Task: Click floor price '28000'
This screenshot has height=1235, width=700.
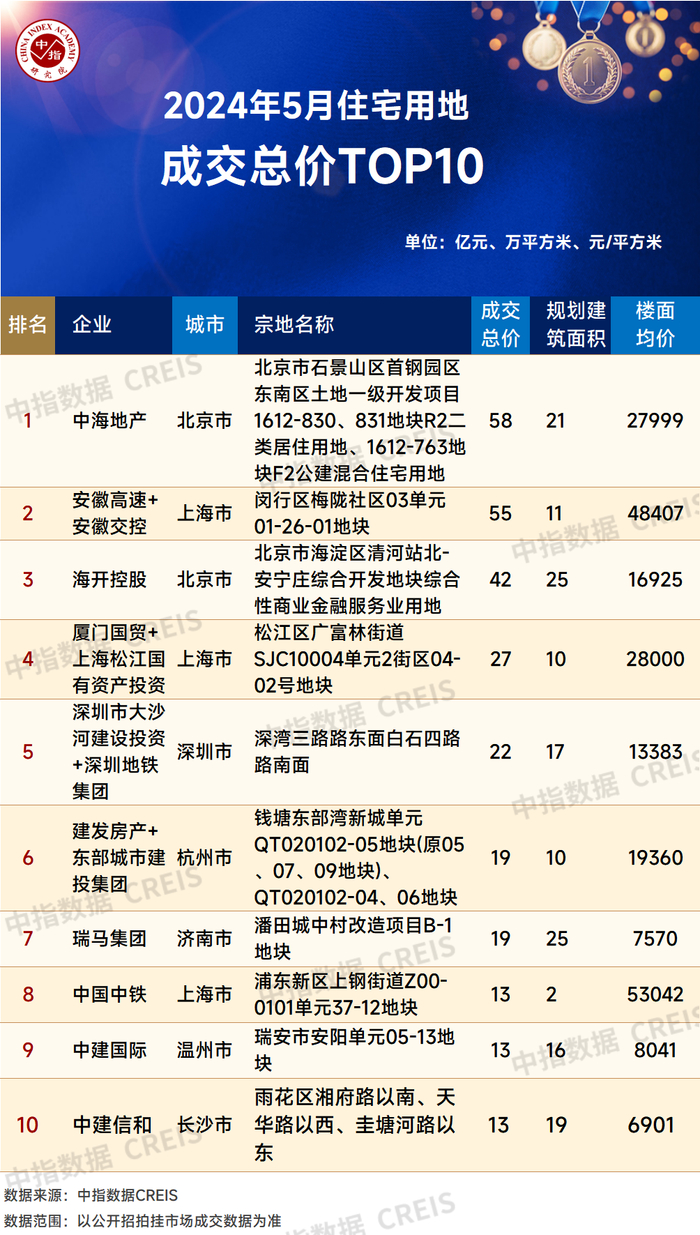Action: (x=655, y=659)
